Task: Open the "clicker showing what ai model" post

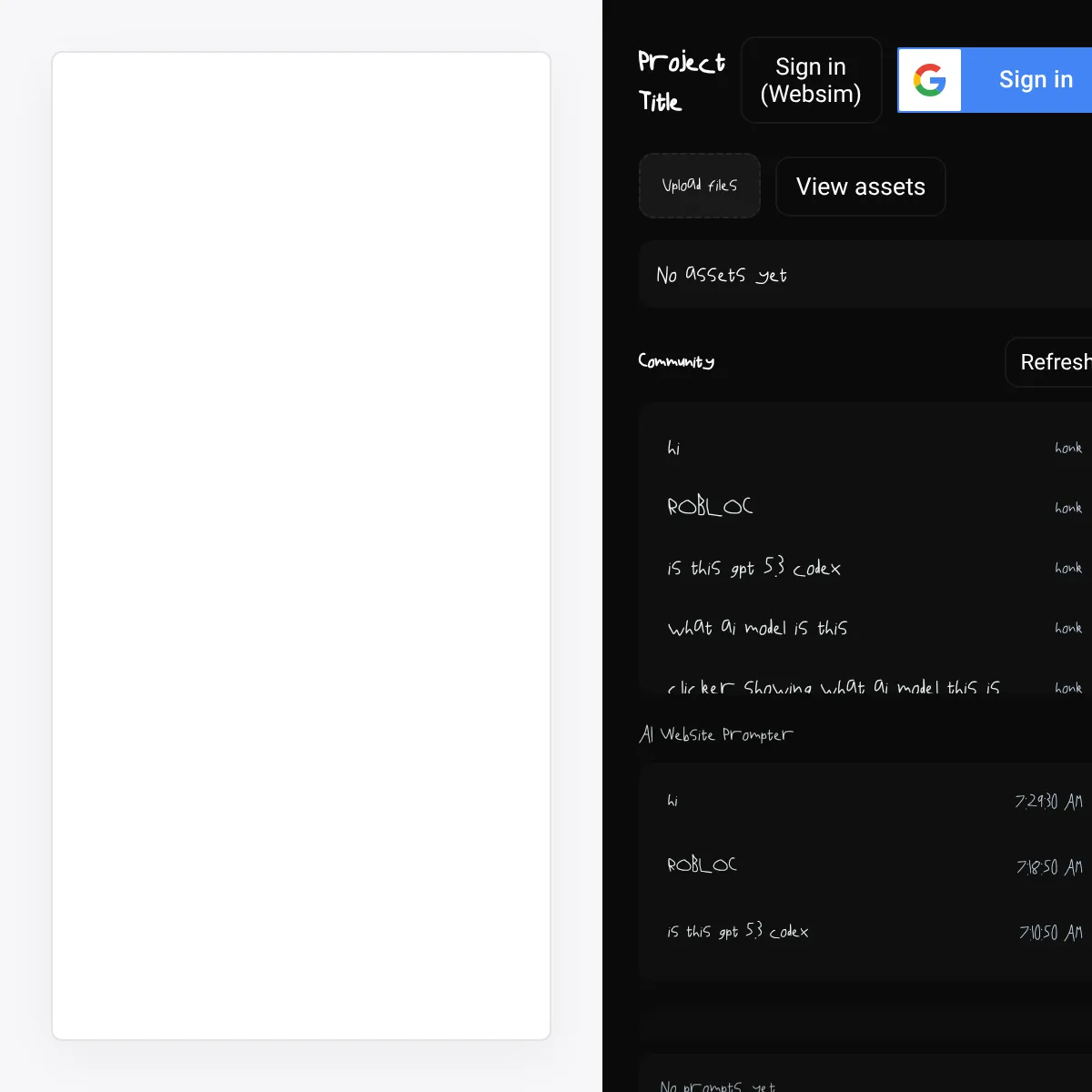Action: click(833, 687)
